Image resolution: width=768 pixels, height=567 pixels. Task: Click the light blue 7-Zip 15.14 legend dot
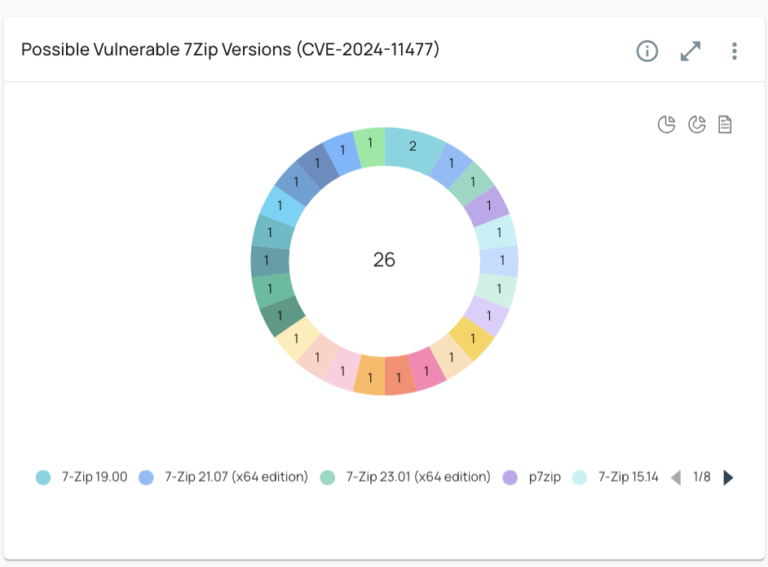click(x=579, y=478)
